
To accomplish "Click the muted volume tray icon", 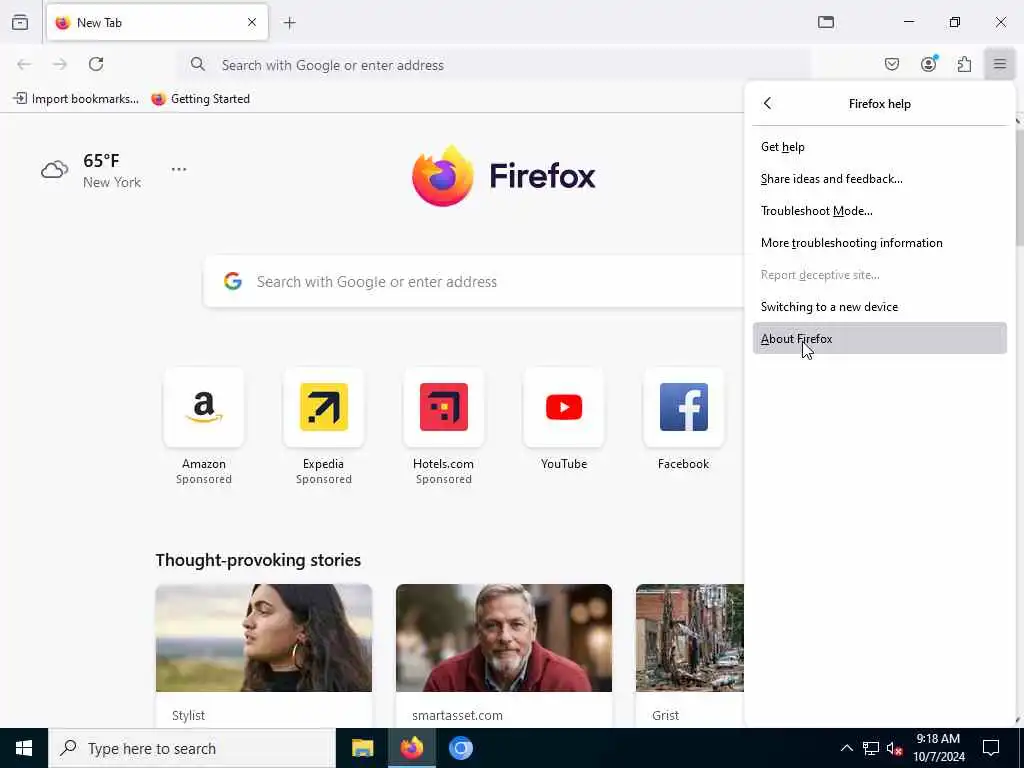I will 895,748.
